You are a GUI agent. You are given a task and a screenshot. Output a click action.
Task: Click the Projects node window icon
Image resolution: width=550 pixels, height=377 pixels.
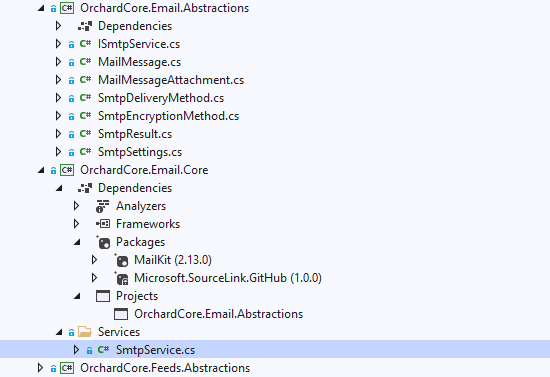(103, 296)
